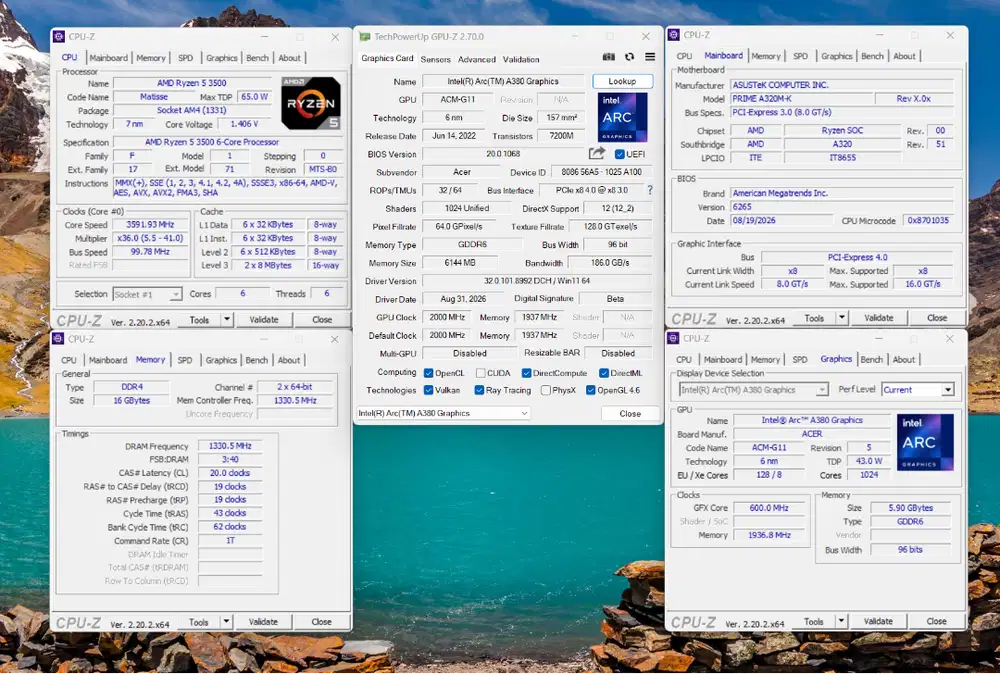This screenshot has width=1000, height=674.
Task: Click Graphics memory size 5.90 GBytes
Action: (x=911, y=508)
